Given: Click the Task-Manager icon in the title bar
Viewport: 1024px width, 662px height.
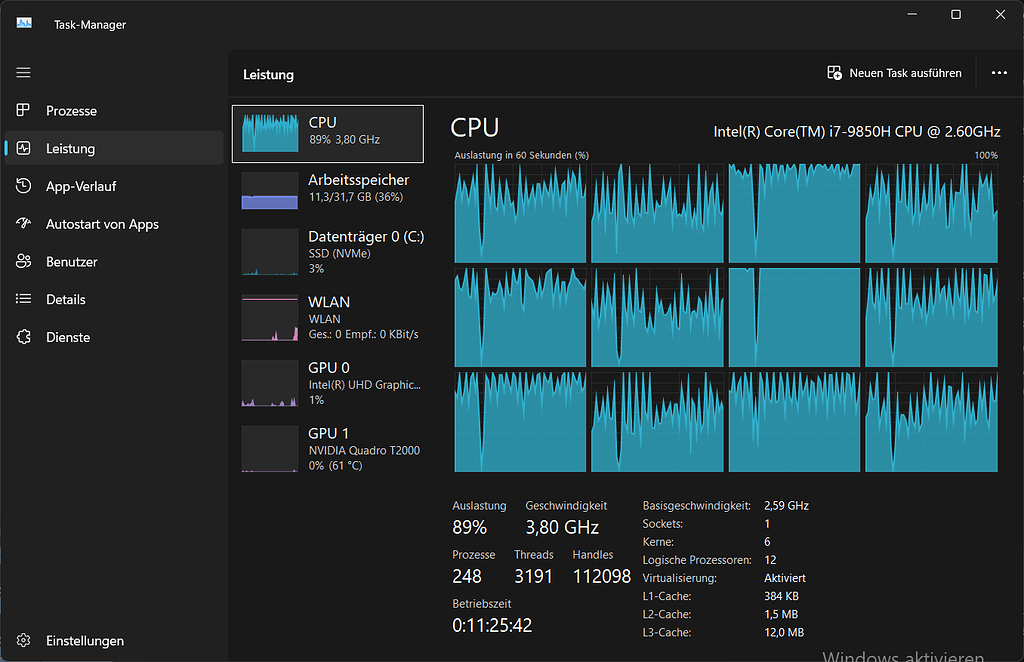Looking at the screenshot, I should [22, 20].
